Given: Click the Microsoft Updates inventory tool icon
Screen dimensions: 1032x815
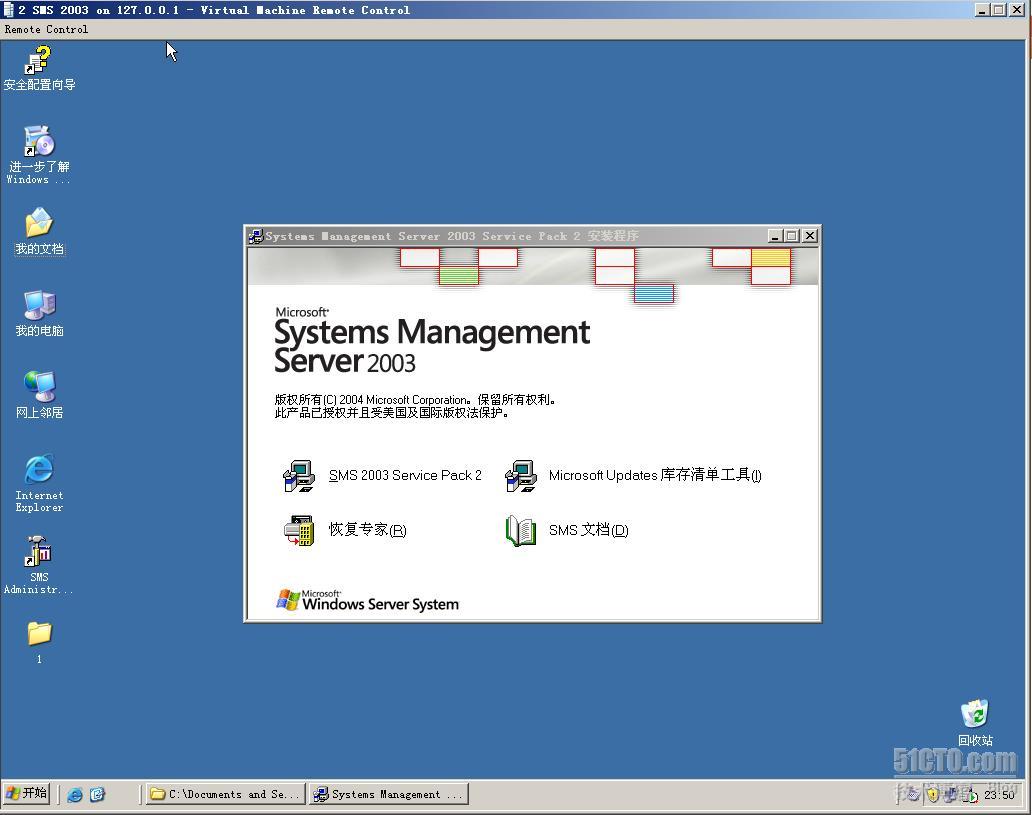Looking at the screenshot, I should [x=521, y=476].
